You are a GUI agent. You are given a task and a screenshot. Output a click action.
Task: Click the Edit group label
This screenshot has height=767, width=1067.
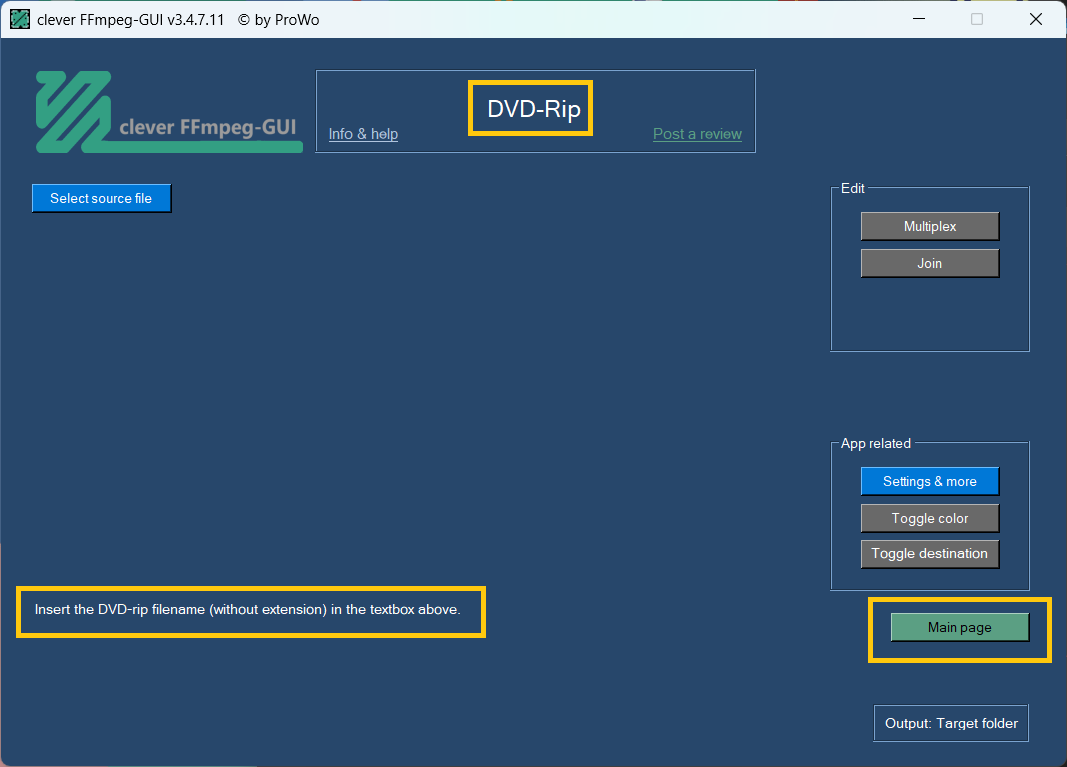(853, 189)
